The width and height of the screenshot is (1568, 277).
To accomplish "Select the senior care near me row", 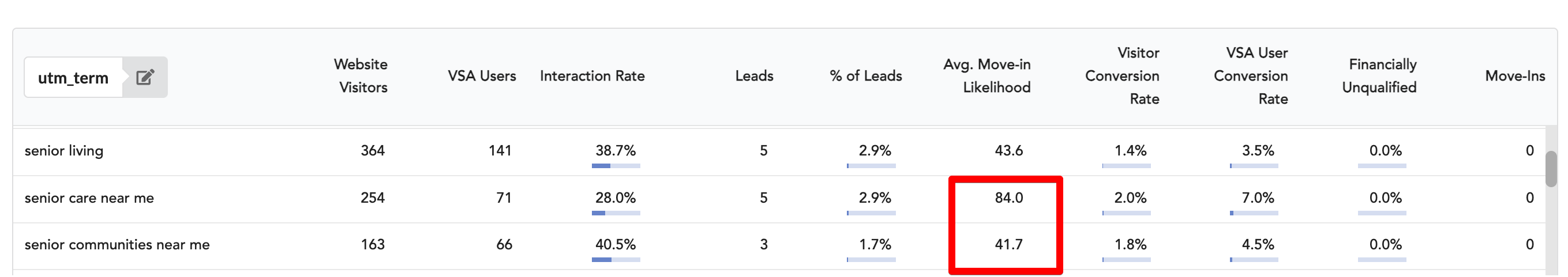I will [779, 199].
